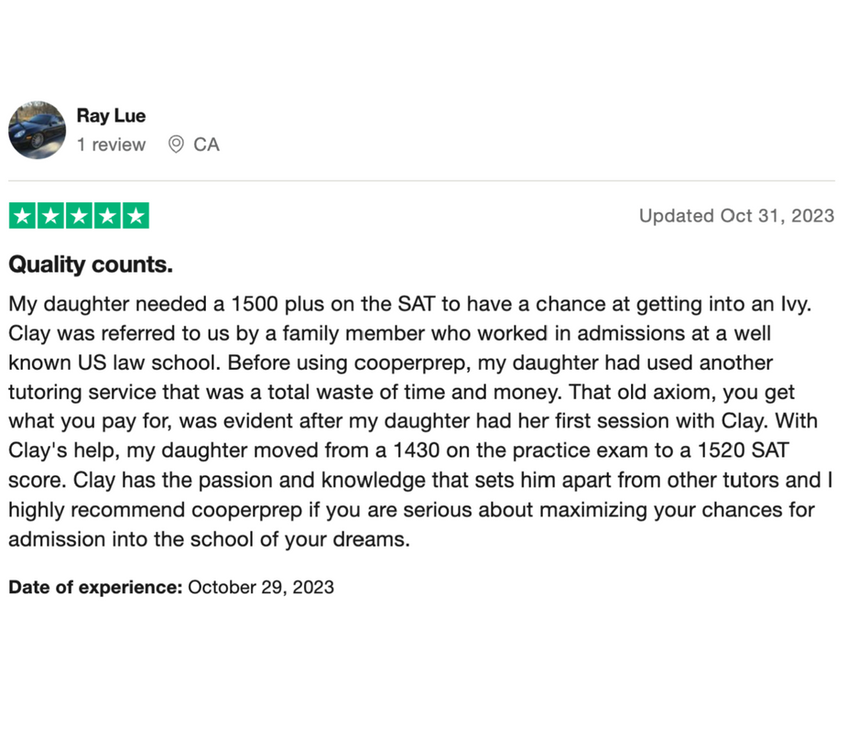Viewport: 847px width, 736px height.
Task: Click the CA location label
Action: coord(206,145)
